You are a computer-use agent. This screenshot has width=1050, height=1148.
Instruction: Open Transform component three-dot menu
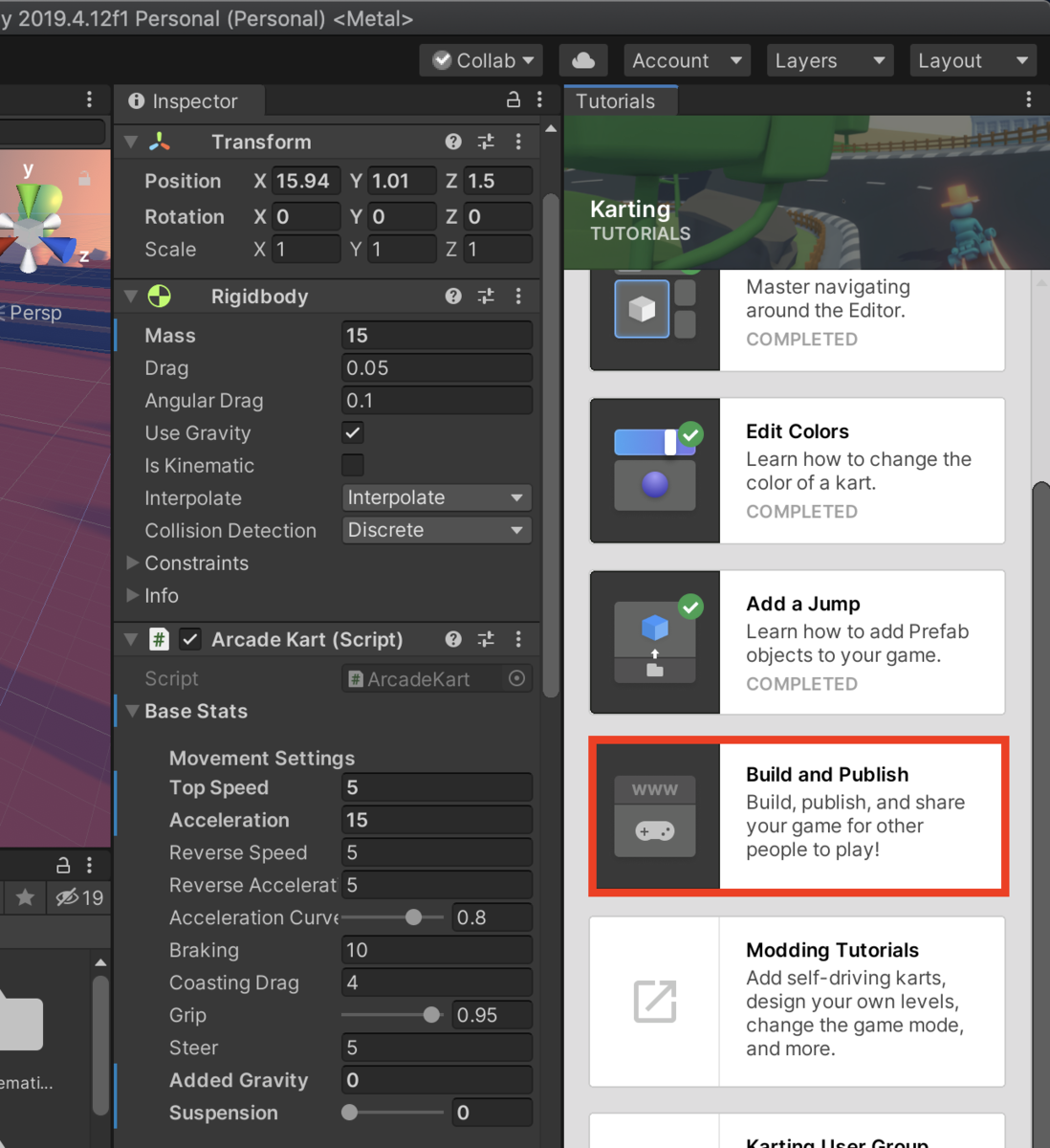pos(518,142)
